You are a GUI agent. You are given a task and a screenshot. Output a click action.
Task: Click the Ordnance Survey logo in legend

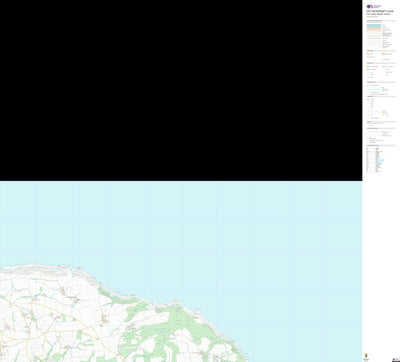pos(374,6)
